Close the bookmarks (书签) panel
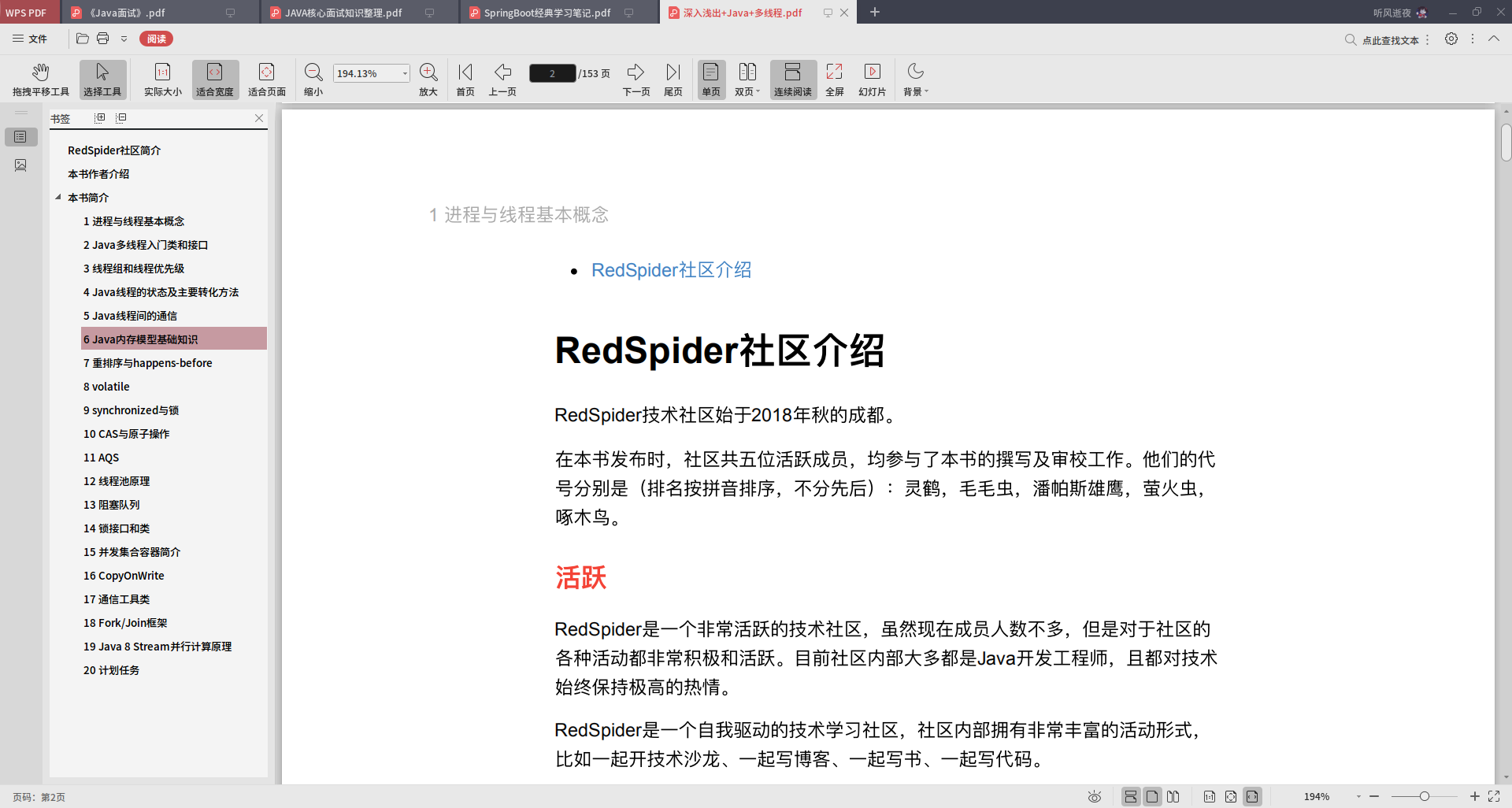 [x=259, y=118]
